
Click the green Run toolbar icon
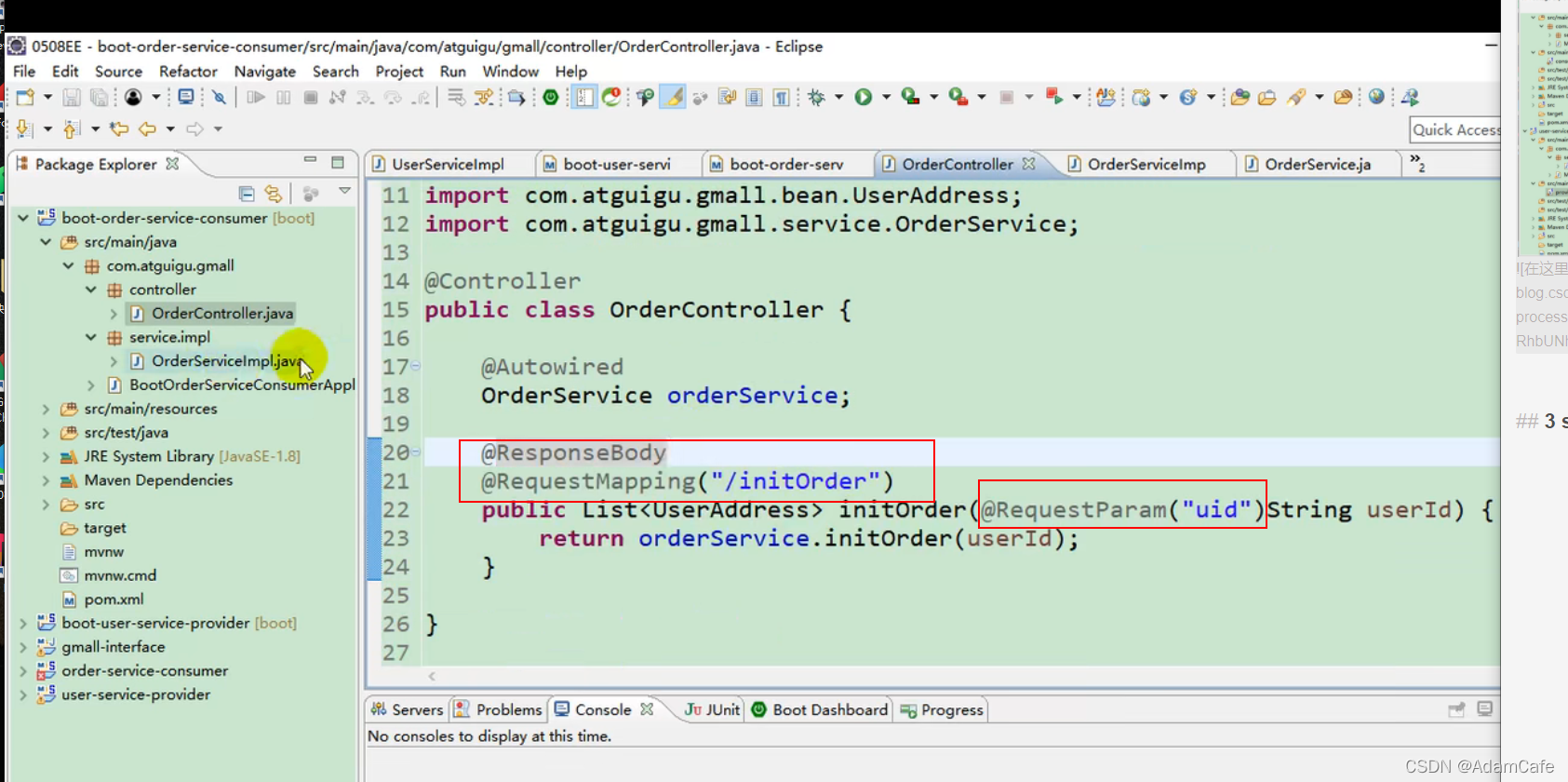click(864, 97)
